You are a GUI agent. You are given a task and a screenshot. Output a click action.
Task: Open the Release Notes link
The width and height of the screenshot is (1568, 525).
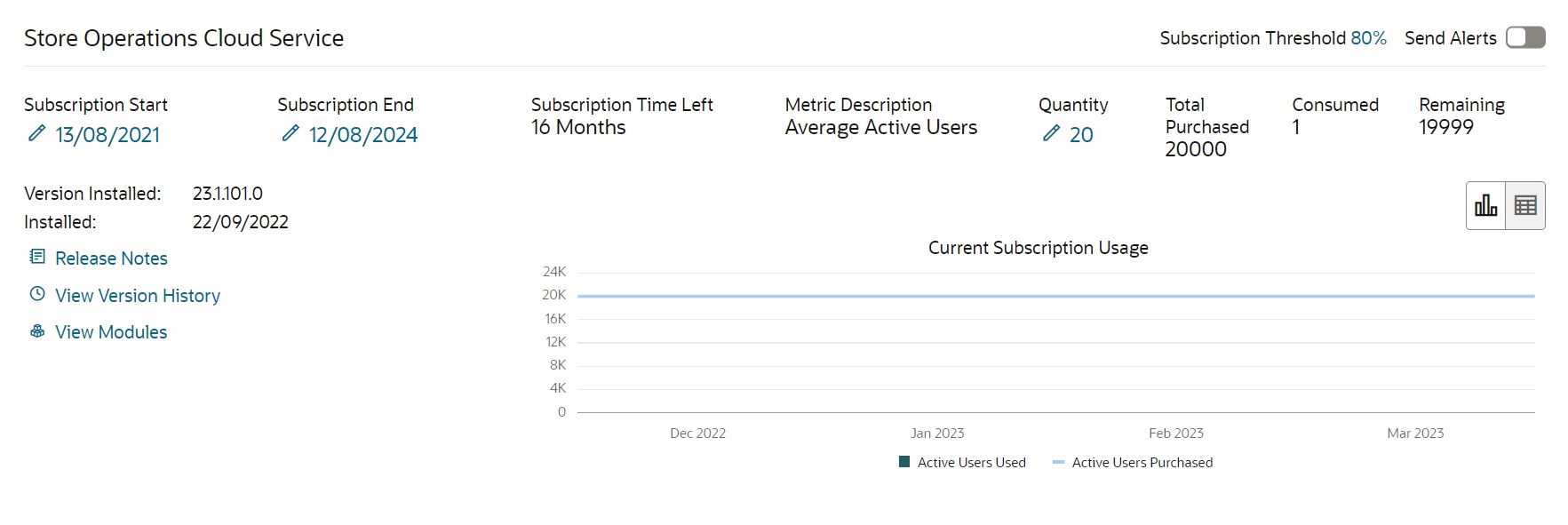tap(111, 259)
